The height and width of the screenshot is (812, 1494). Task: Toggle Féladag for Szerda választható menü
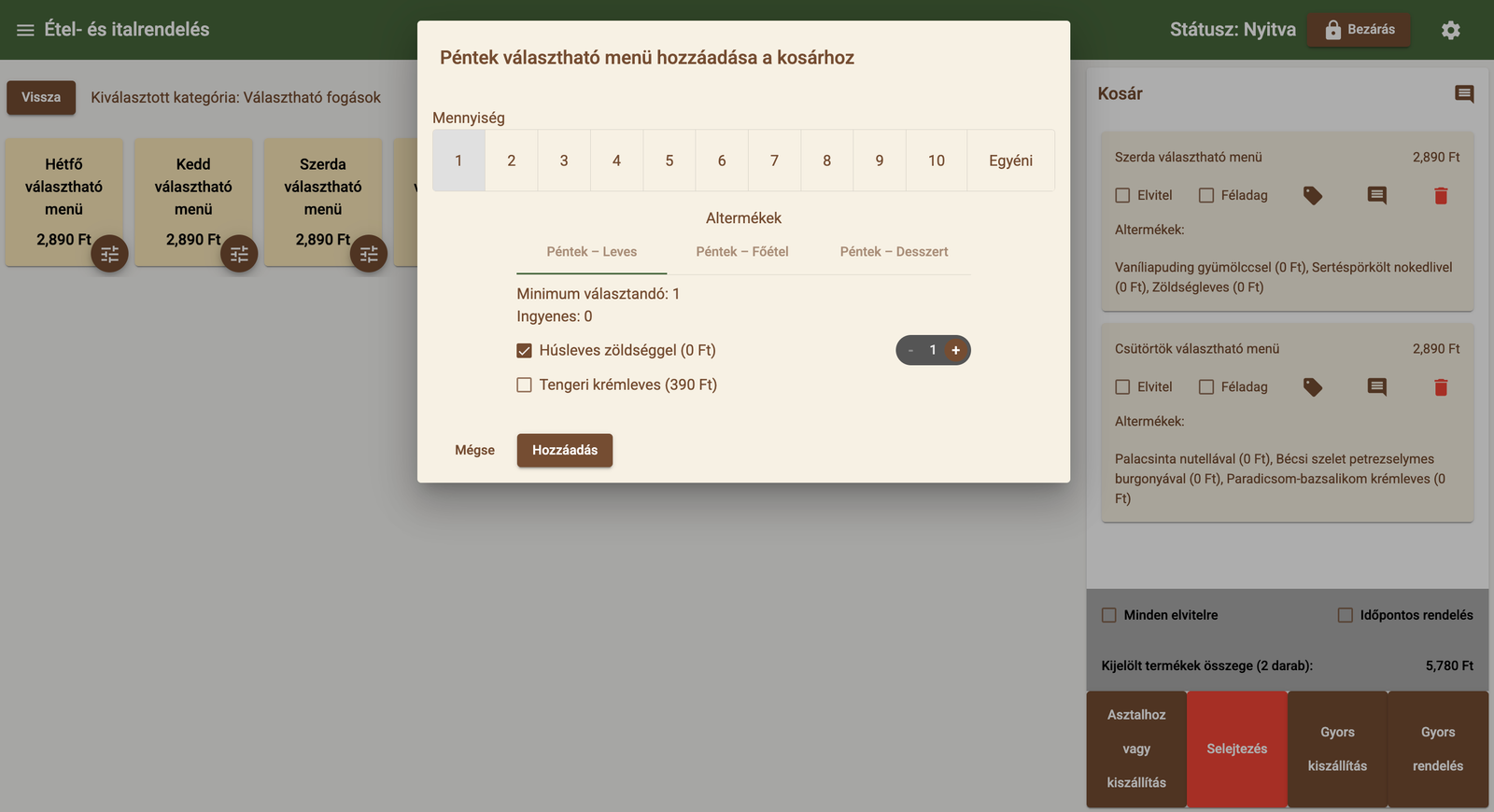[1206, 195]
